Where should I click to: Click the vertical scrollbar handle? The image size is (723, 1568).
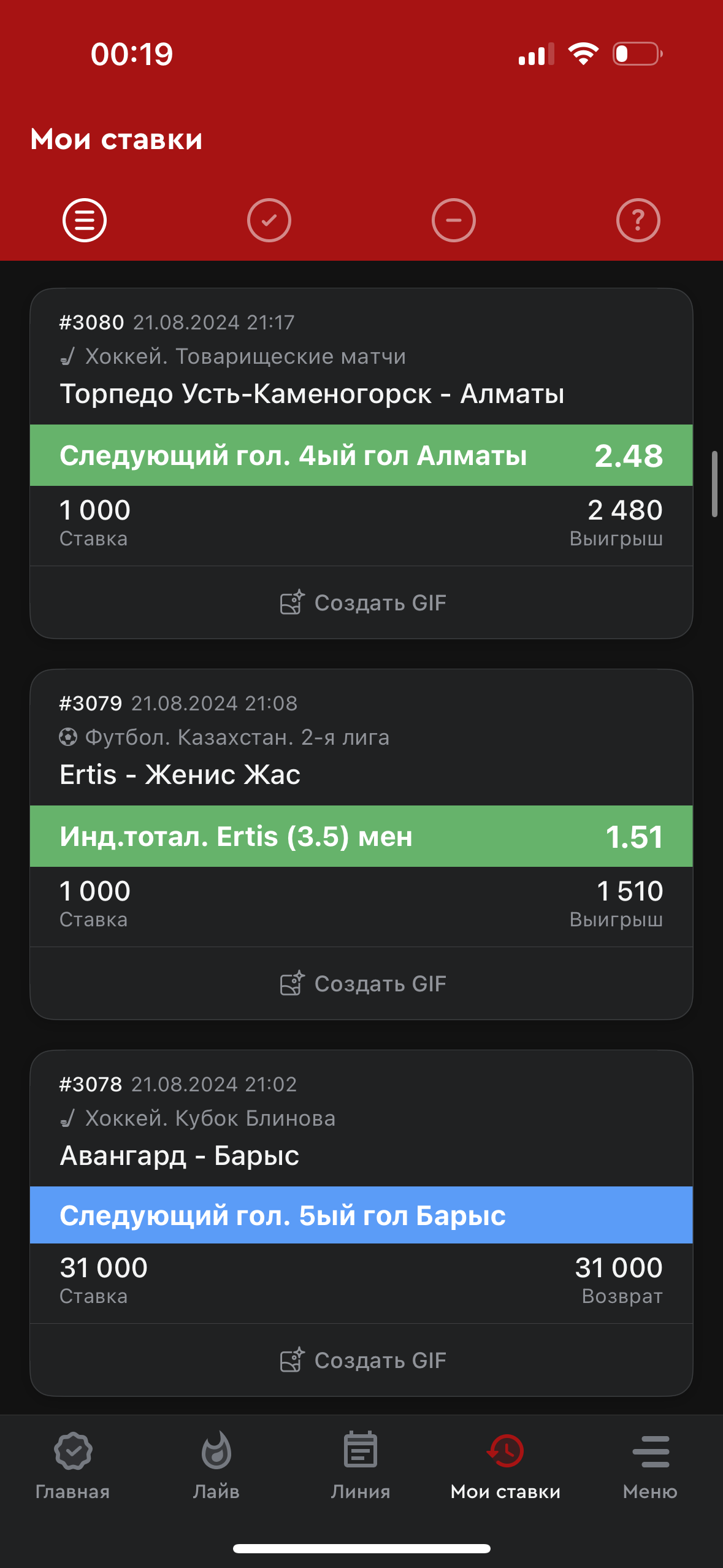(x=714, y=484)
